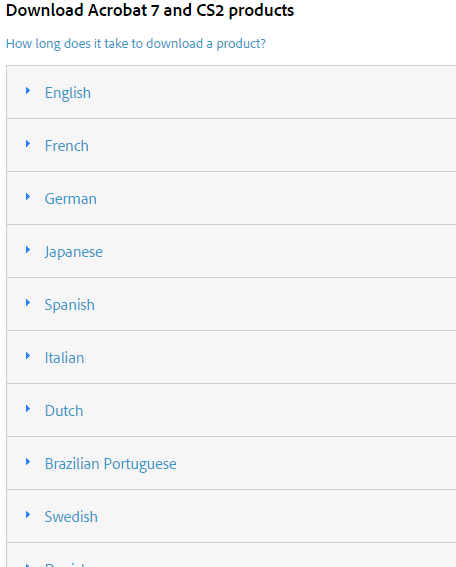Expand the Italian section arrow

pos(28,356)
